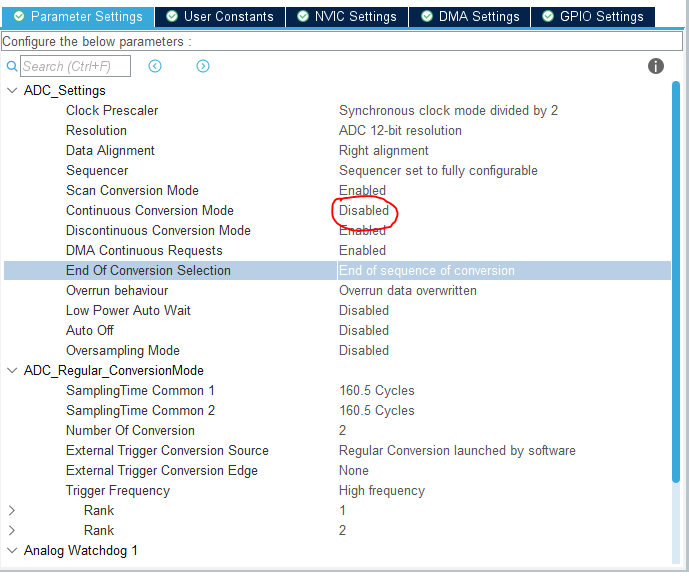Viewport: 689px width, 576px height.
Task: Collapse the Analog Watchdog 1 group
Action: tap(12, 551)
